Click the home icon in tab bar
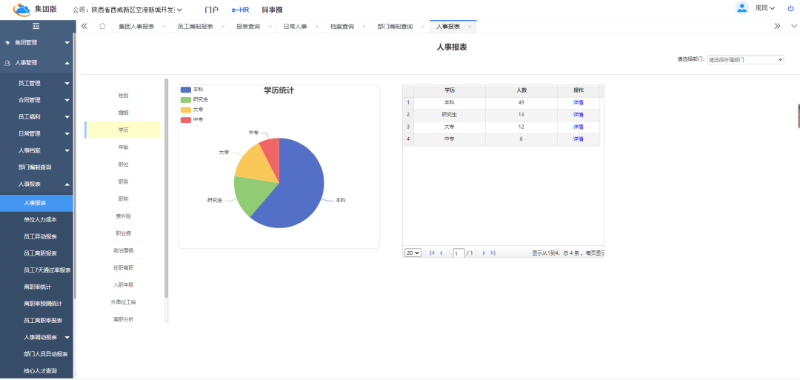The width and height of the screenshot is (800, 380). coord(102,26)
